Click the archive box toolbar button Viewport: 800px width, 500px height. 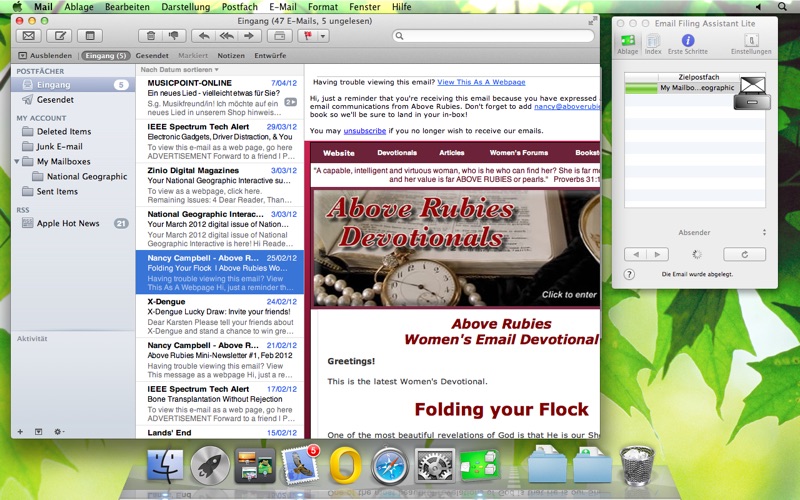(x=280, y=36)
